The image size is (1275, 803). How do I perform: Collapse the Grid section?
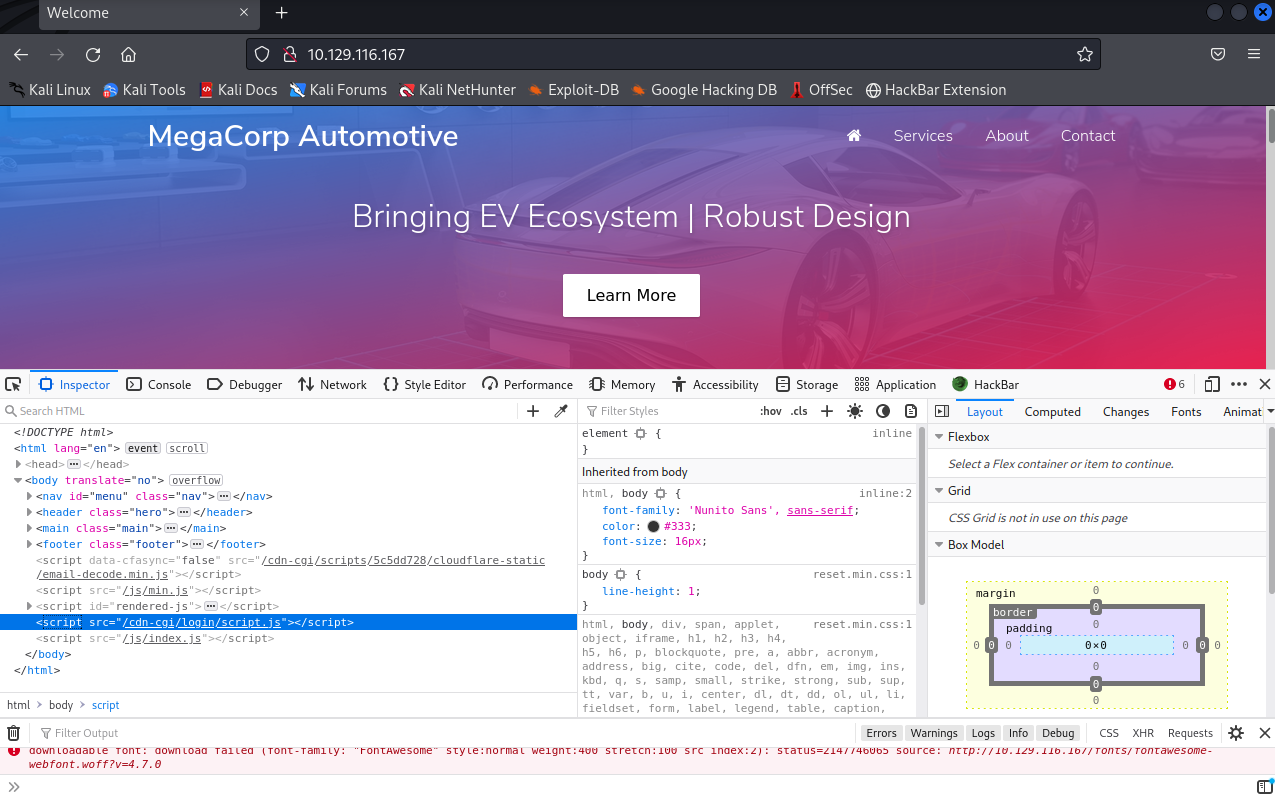[x=939, y=491]
